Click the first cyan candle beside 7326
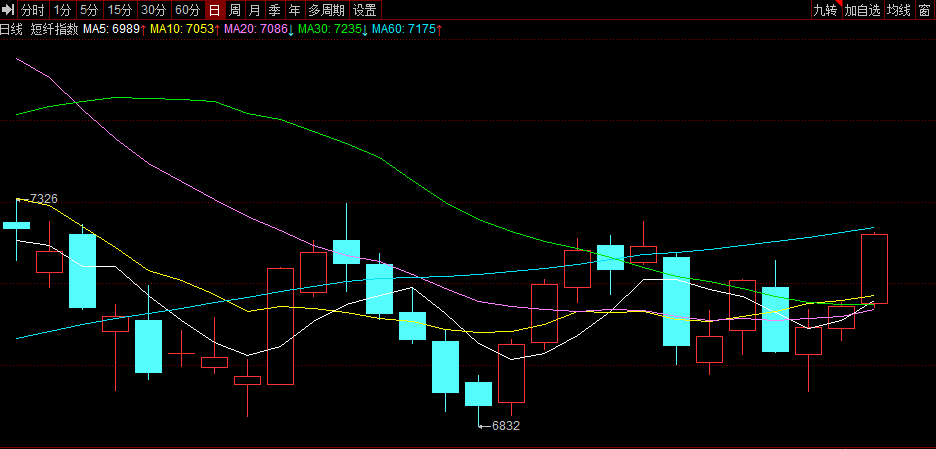The width and height of the screenshot is (936, 449). pyautogui.click(x=16, y=225)
